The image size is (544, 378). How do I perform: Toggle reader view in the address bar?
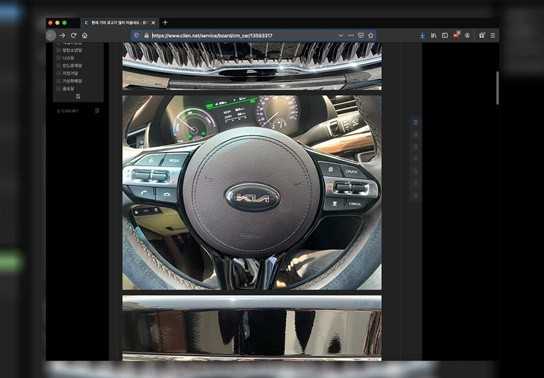click(x=361, y=35)
